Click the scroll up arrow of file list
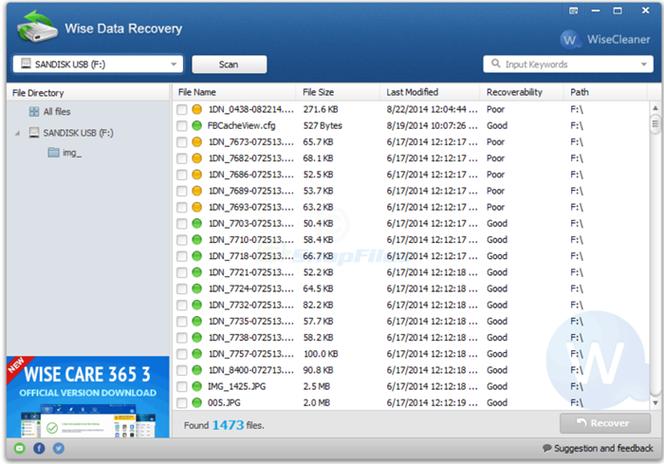The height and width of the screenshot is (464, 664). [655, 108]
